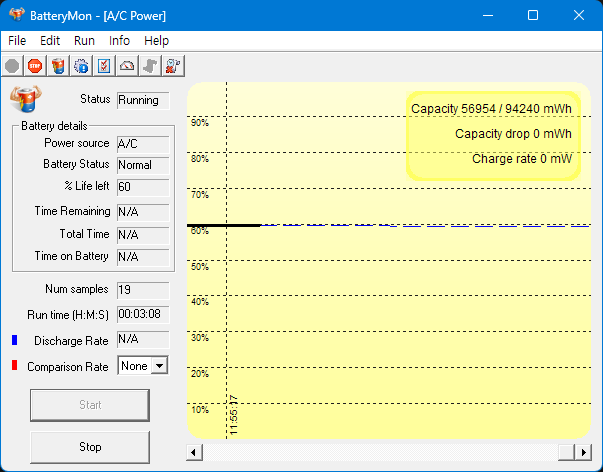The image size is (603, 472).
Task: Click the 30% label on the chart axis
Action: (x=200, y=338)
